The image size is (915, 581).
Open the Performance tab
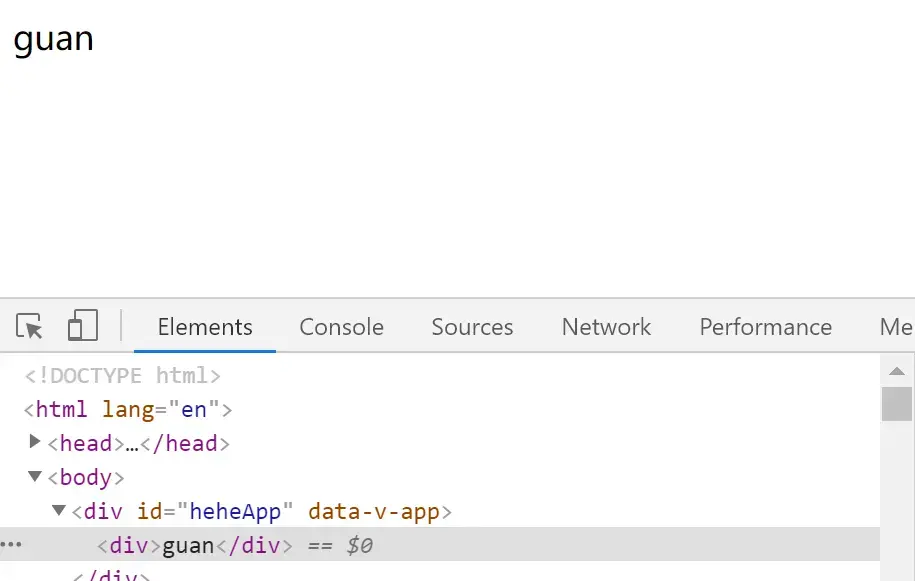(766, 327)
